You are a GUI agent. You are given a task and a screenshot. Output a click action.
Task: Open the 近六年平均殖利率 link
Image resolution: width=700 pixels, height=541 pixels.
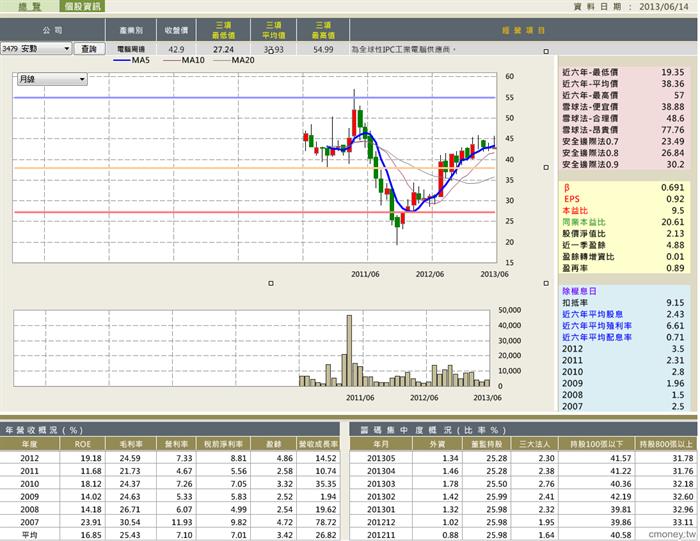click(597, 326)
